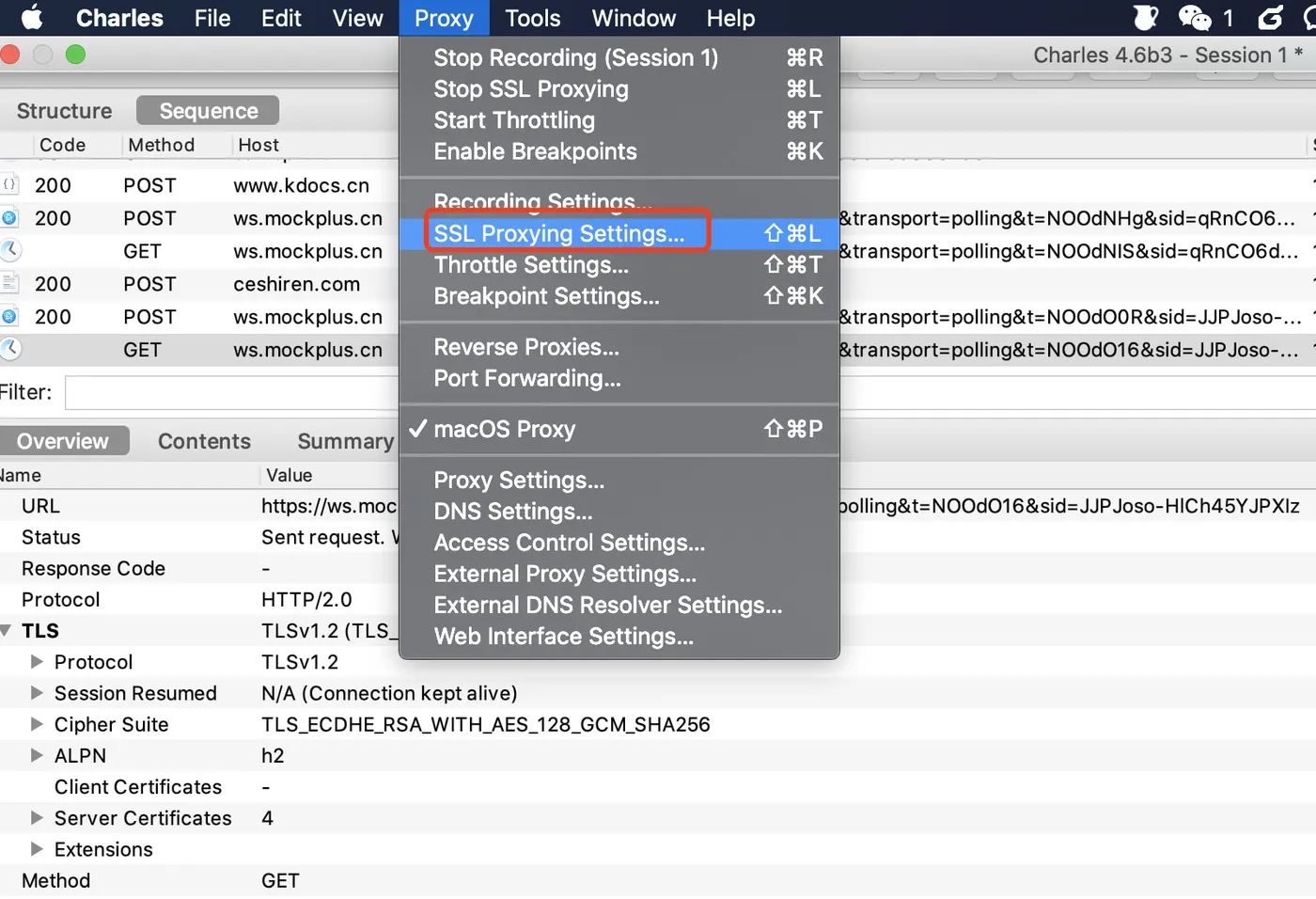
Task: Choose Stop SSL Proxying
Action: [619, 89]
